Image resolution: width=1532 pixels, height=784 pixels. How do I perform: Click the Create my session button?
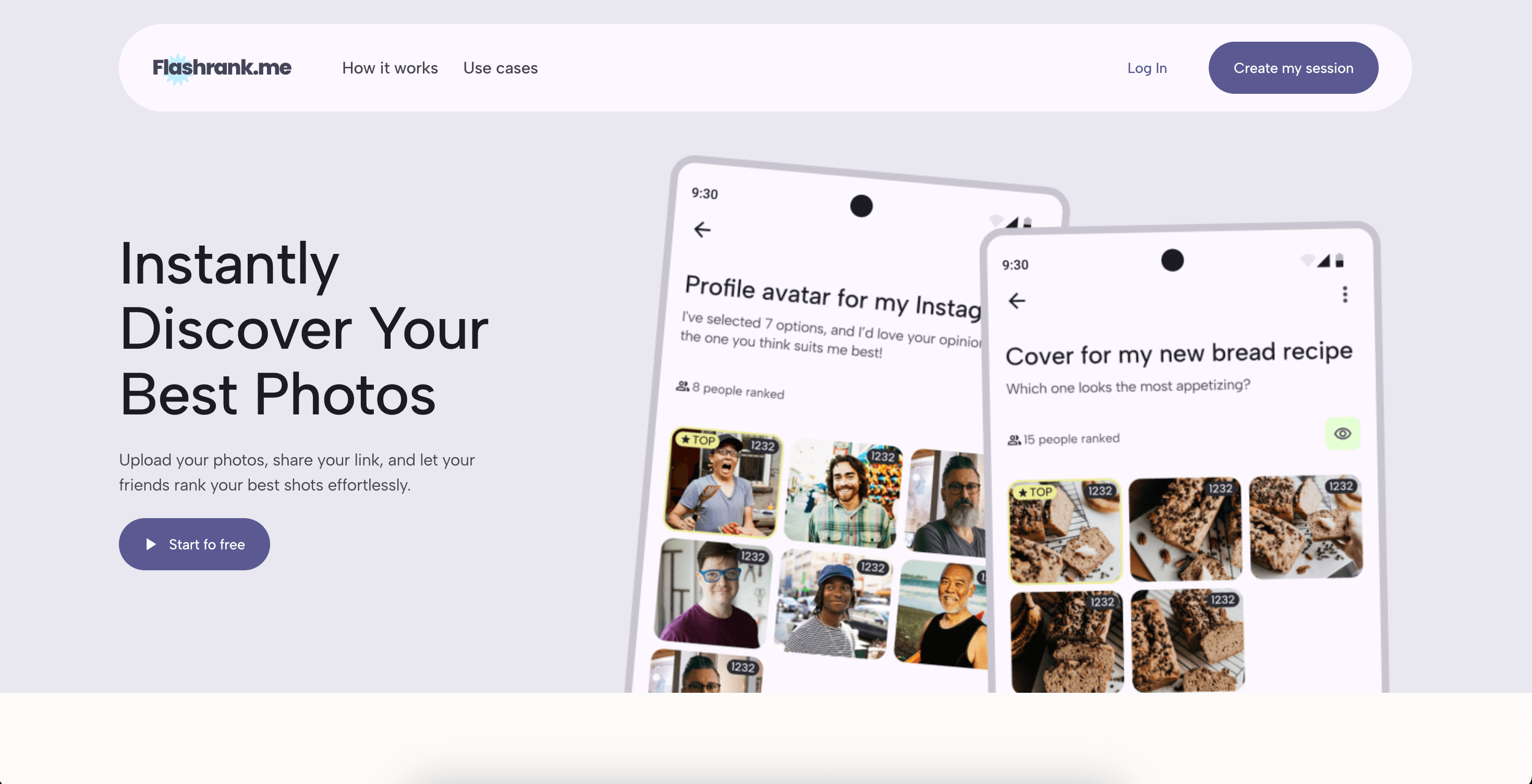(1293, 68)
